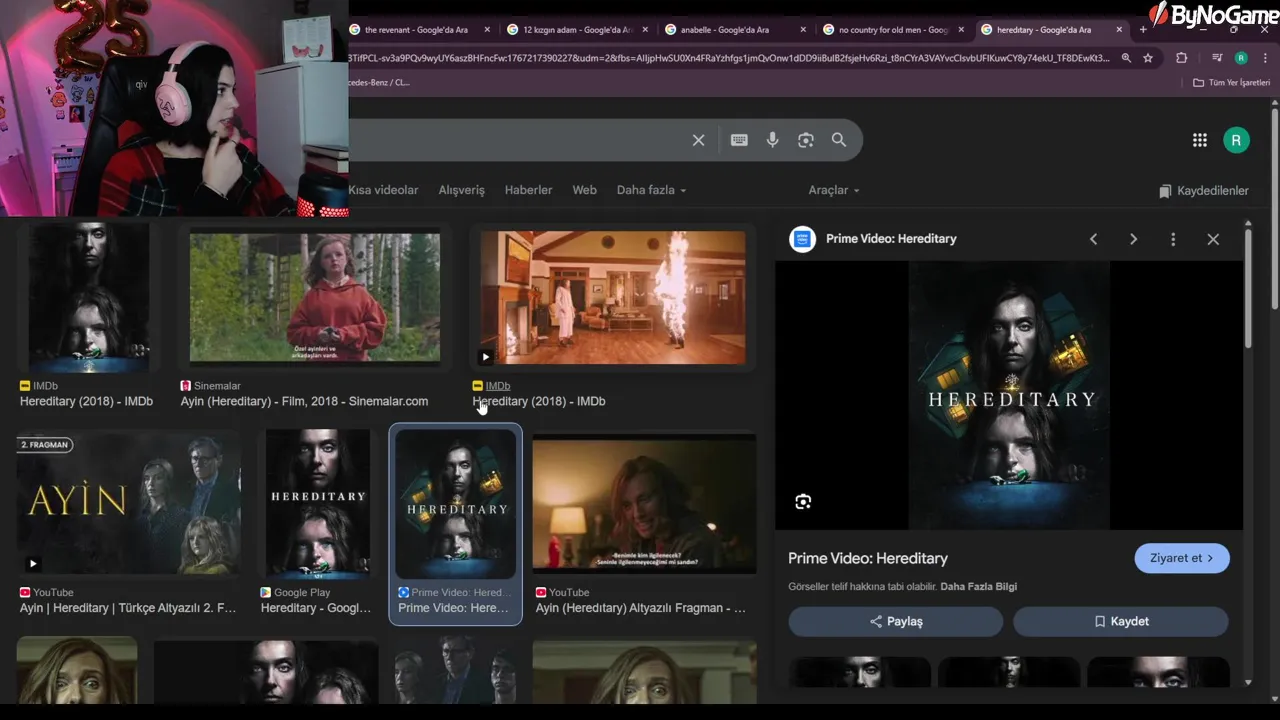Open the browser extensions puzzle icon

pos(1181,58)
